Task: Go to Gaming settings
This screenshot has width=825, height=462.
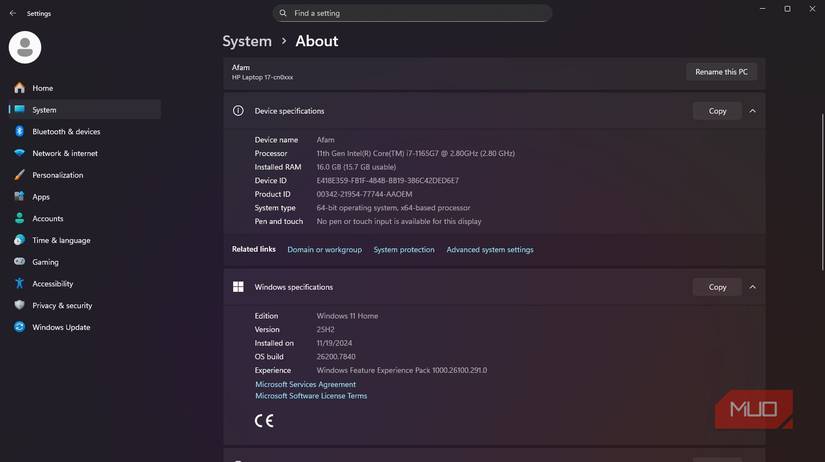Action: tap(85, 262)
